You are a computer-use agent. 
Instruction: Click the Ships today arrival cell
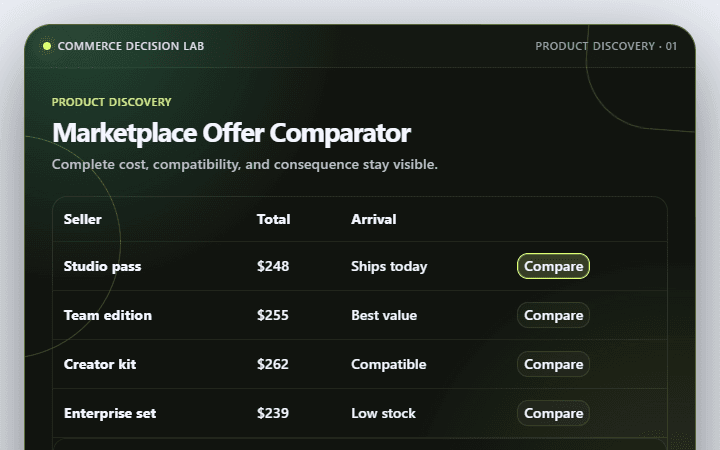coord(389,266)
